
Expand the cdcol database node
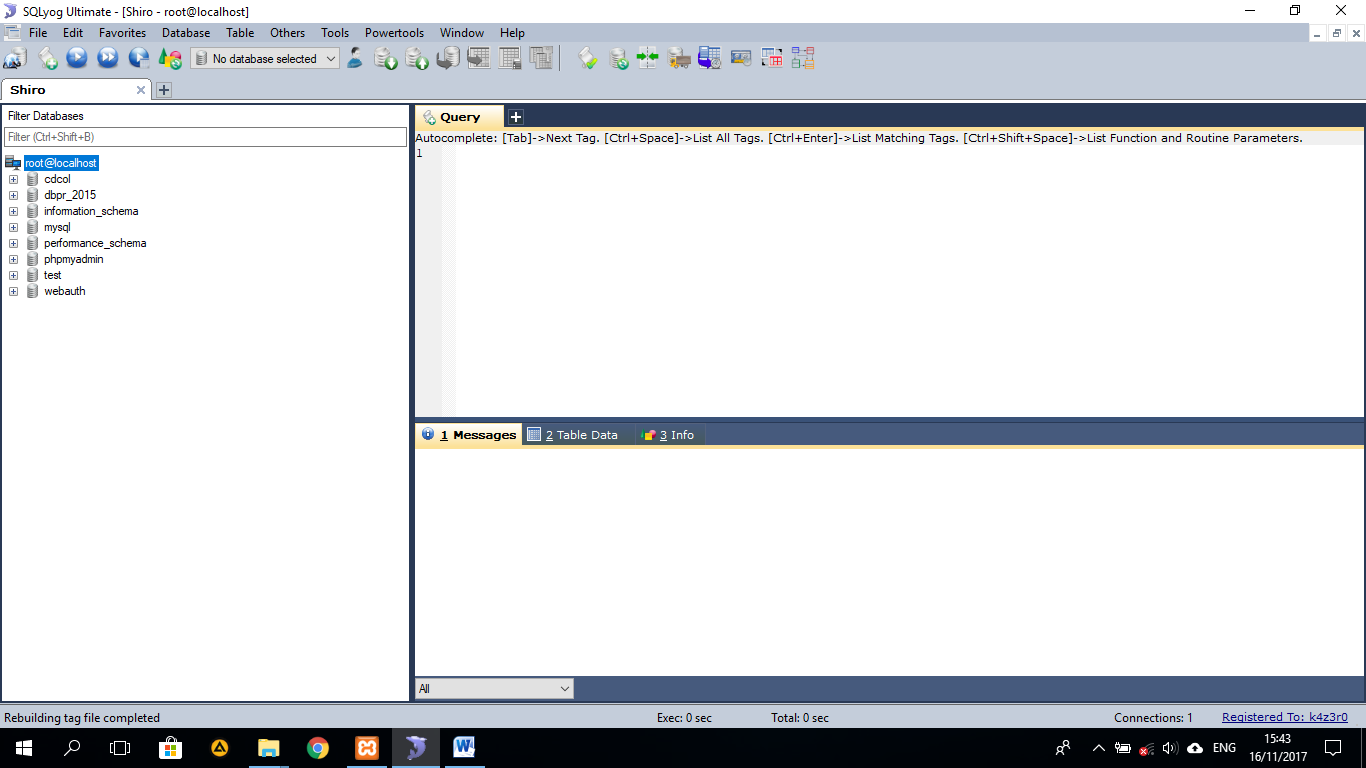pos(14,180)
